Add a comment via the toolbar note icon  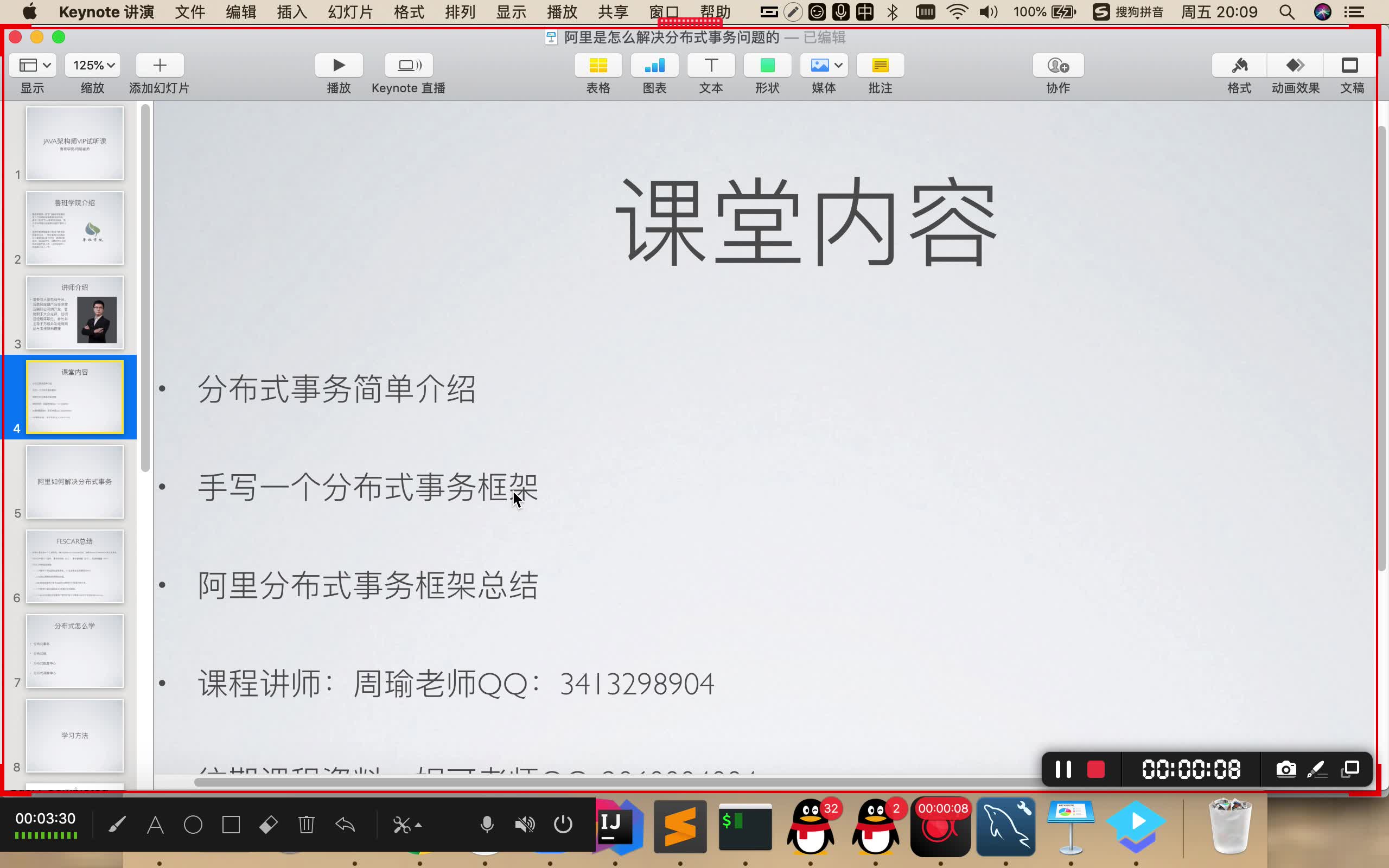880,66
